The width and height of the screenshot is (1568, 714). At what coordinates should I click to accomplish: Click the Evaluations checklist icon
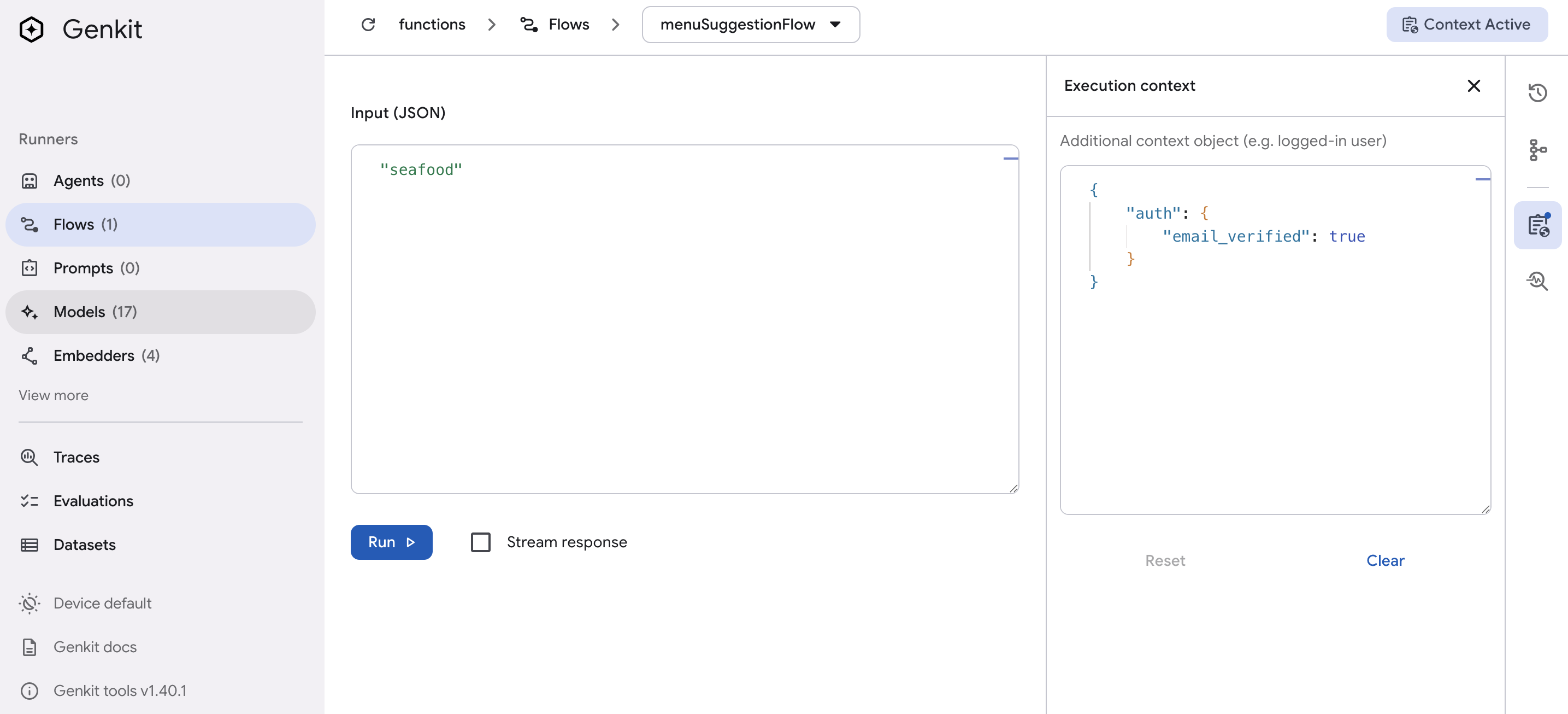29,501
